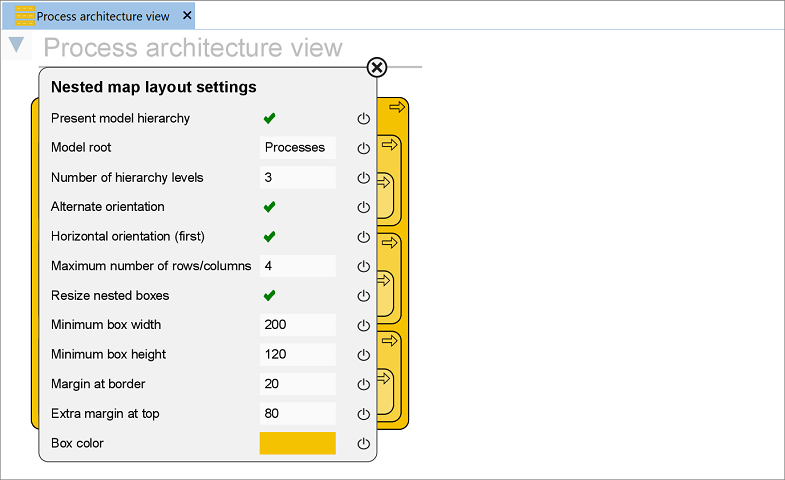
Task: Toggle the Resize nested boxes checkmark
Action: click(x=269, y=295)
